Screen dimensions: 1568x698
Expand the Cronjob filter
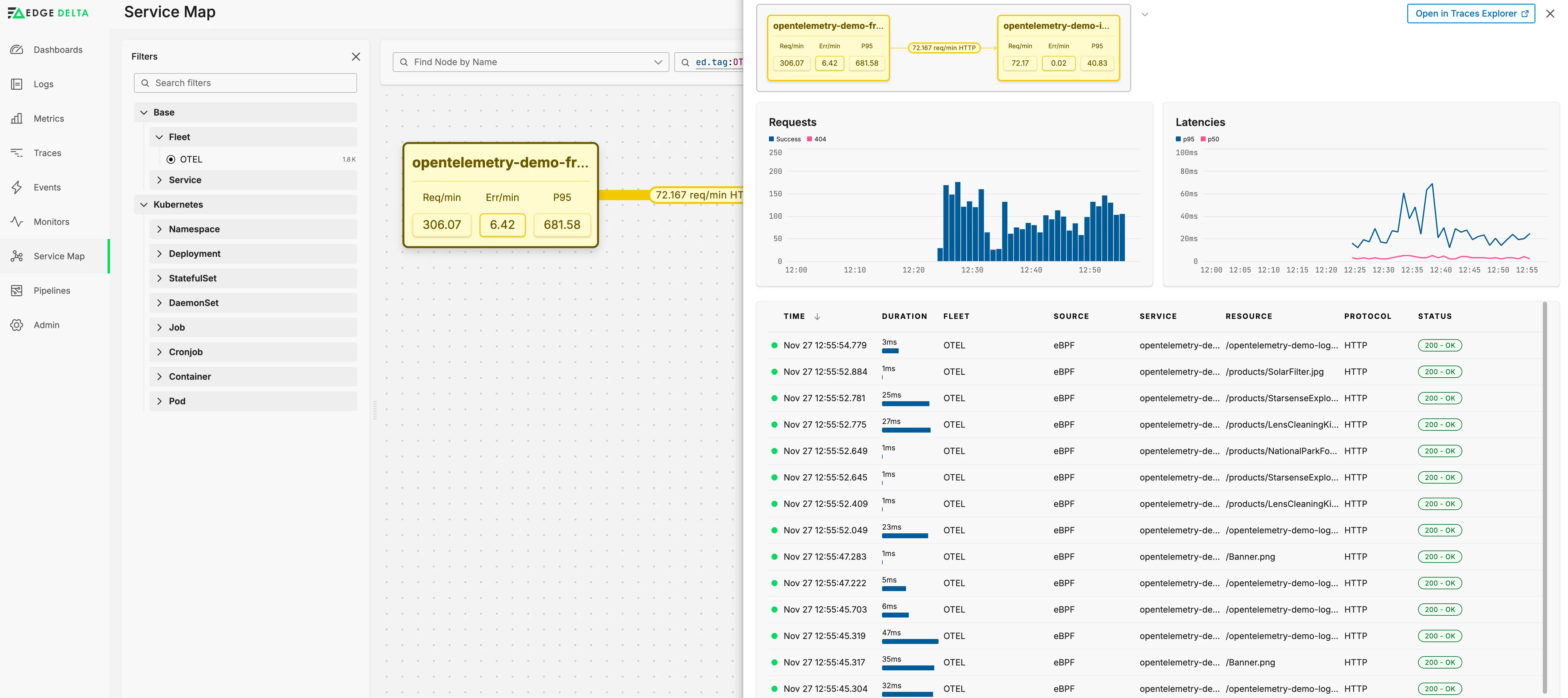(x=253, y=352)
